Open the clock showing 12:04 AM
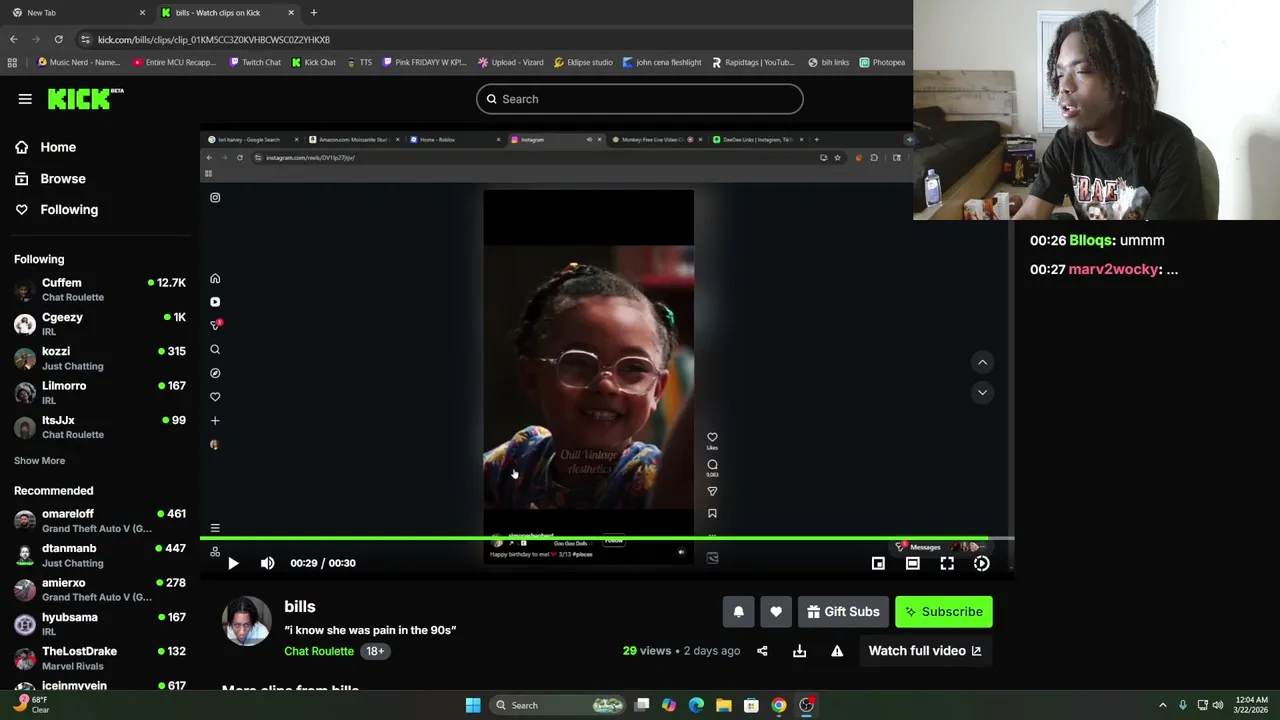Image resolution: width=1280 pixels, height=720 pixels. [1252, 705]
